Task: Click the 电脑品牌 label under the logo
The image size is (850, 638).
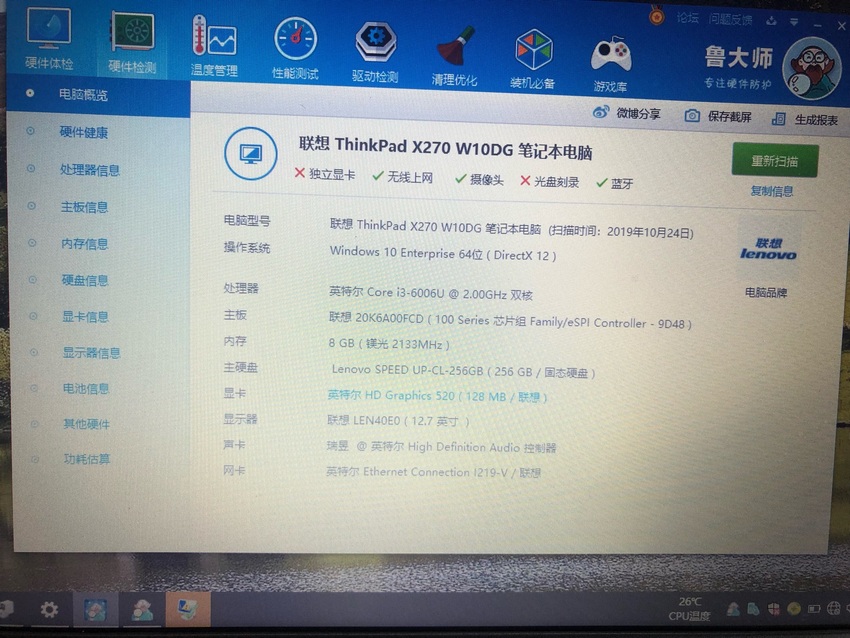Action: point(766,293)
